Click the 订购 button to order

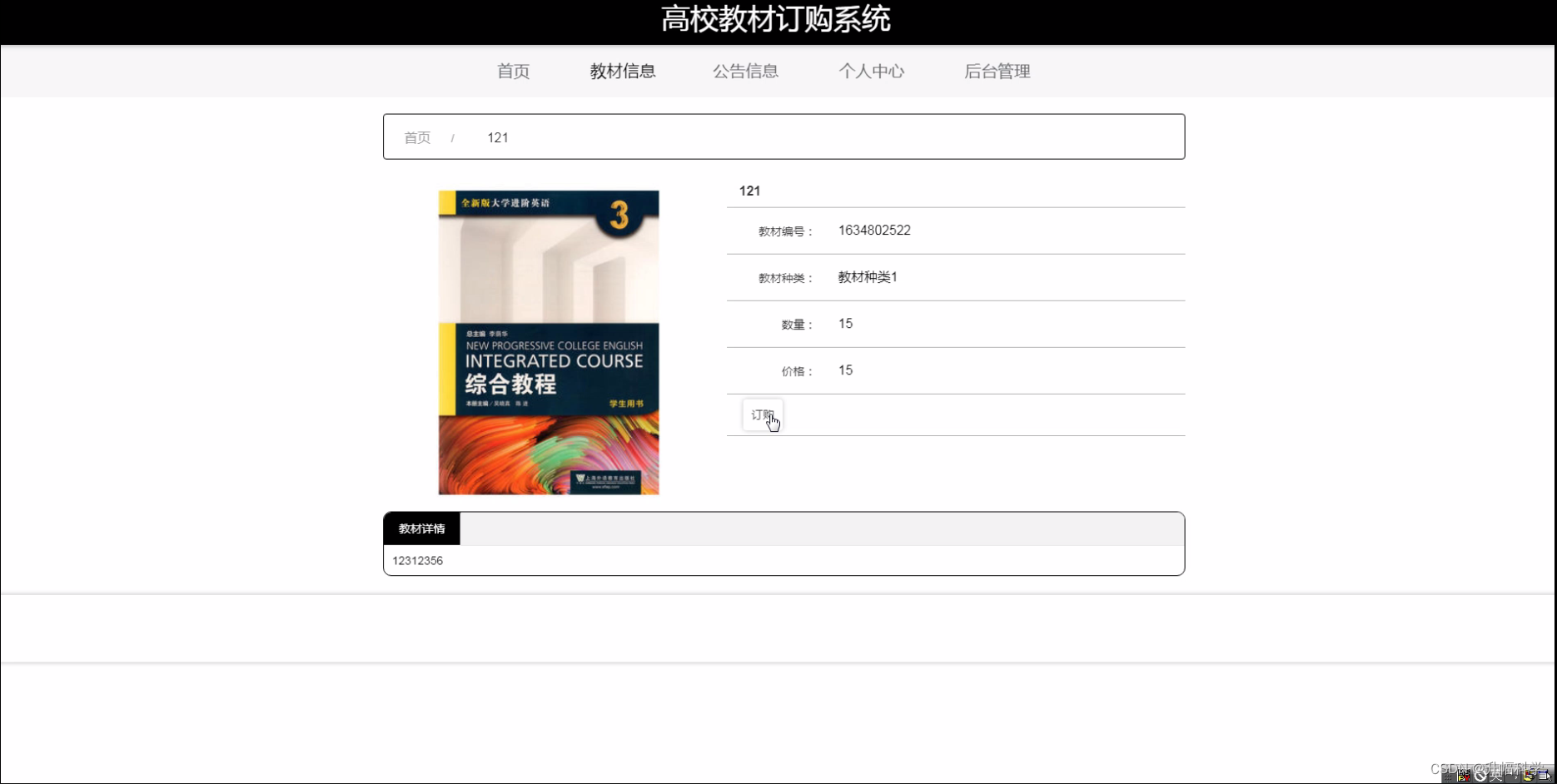pyautogui.click(x=762, y=414)
